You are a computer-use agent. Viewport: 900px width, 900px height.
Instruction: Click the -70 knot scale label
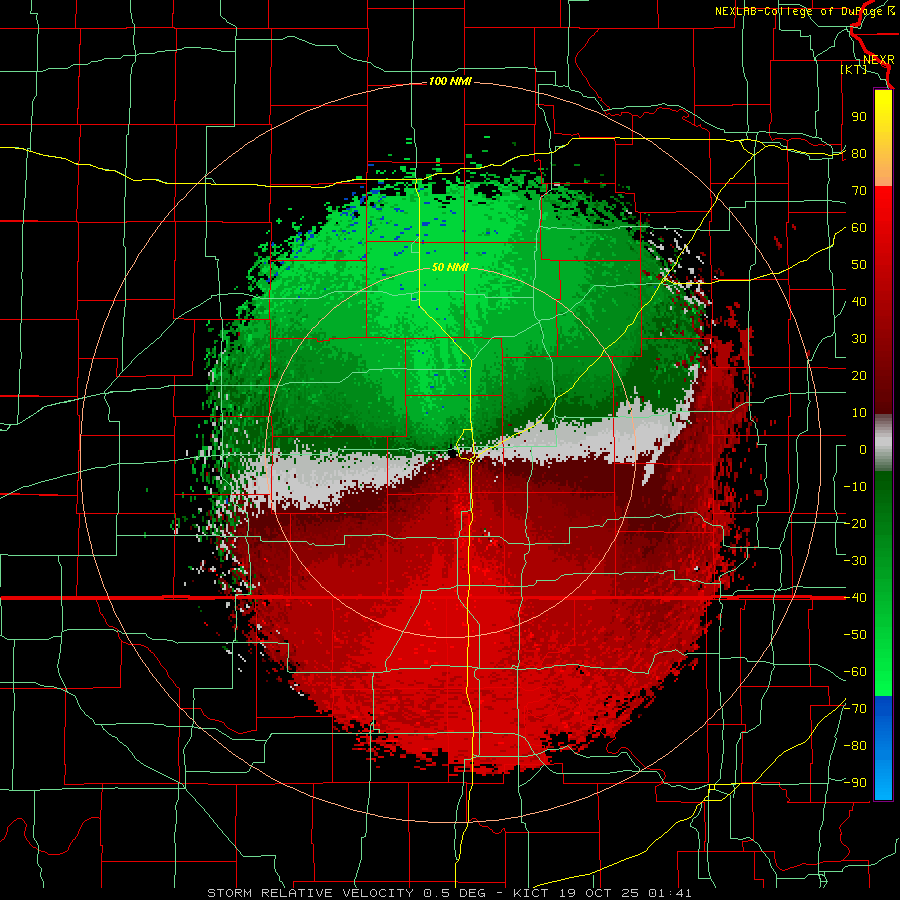coord(855,709)
